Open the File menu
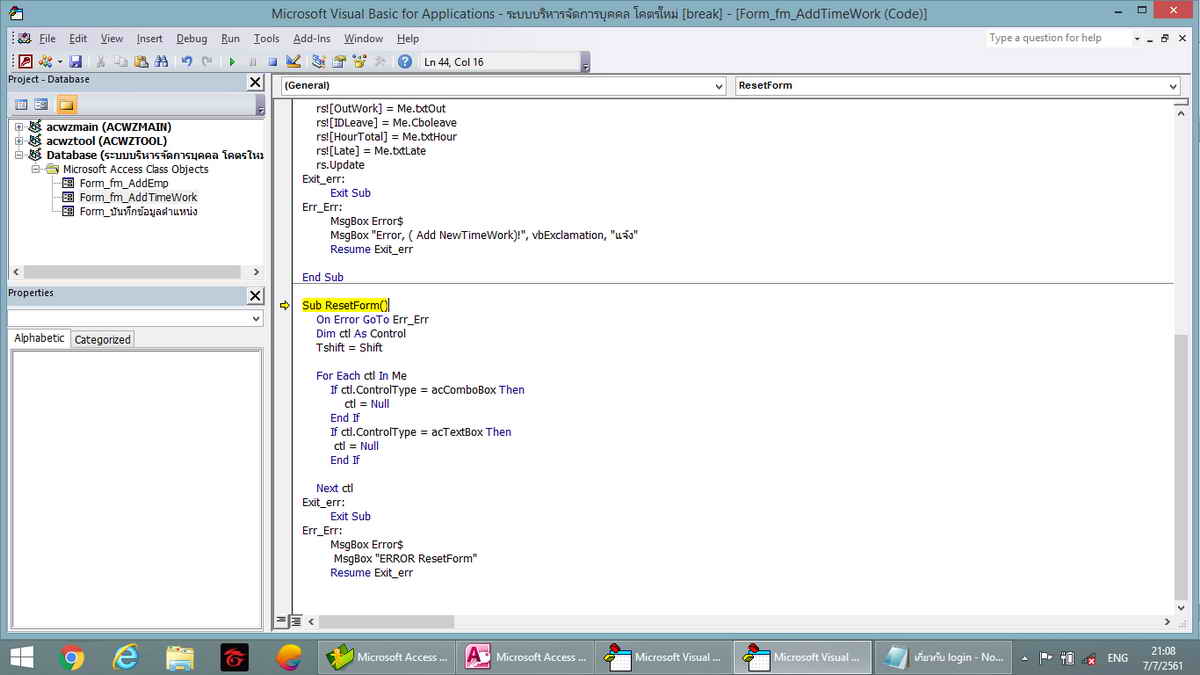The height and width of the screenshot is (675, 1200). click(x=47, y=38)
